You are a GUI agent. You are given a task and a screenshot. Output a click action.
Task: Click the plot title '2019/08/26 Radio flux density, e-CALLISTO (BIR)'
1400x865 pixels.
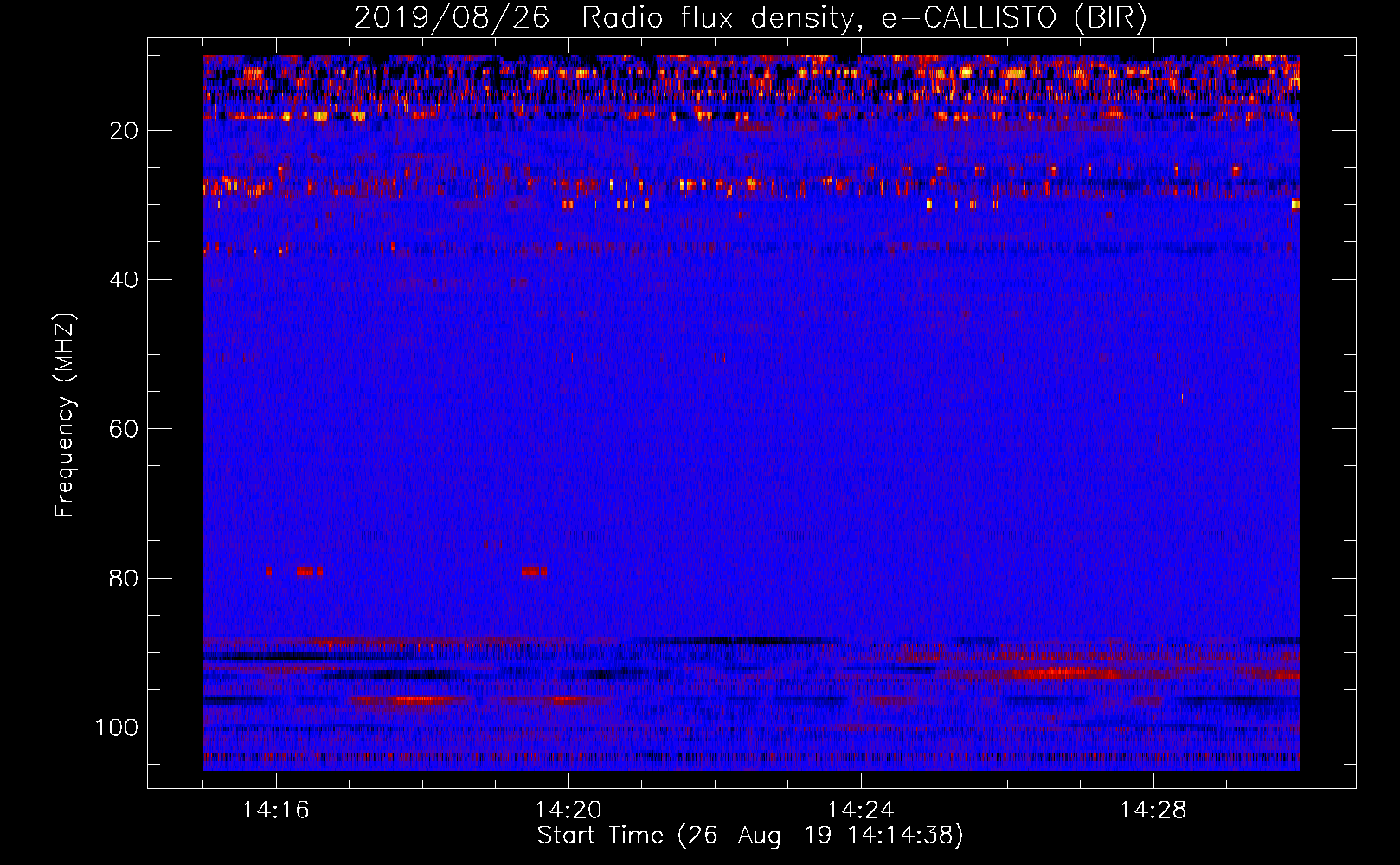point(750,18)
